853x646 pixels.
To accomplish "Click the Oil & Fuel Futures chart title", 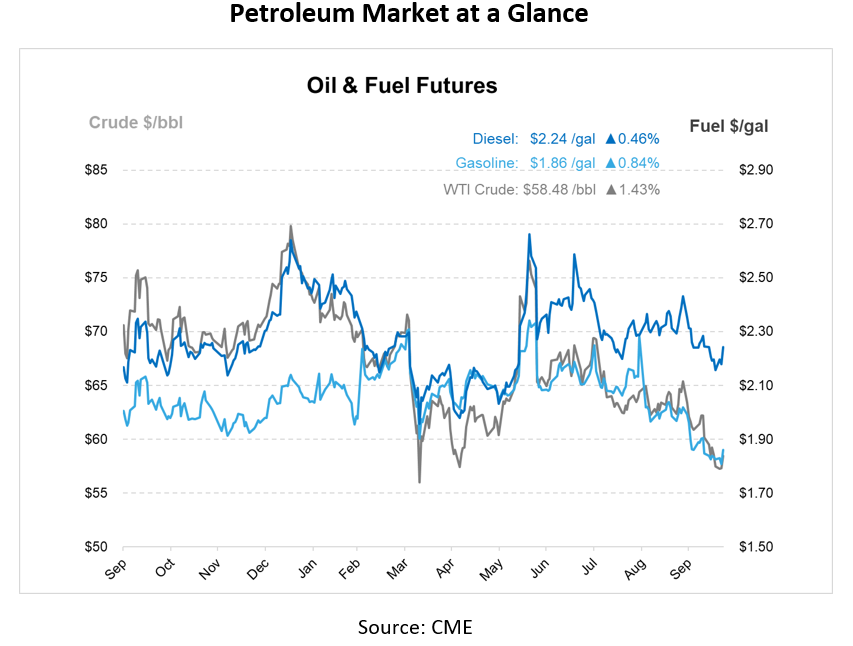I will (402, 86).
